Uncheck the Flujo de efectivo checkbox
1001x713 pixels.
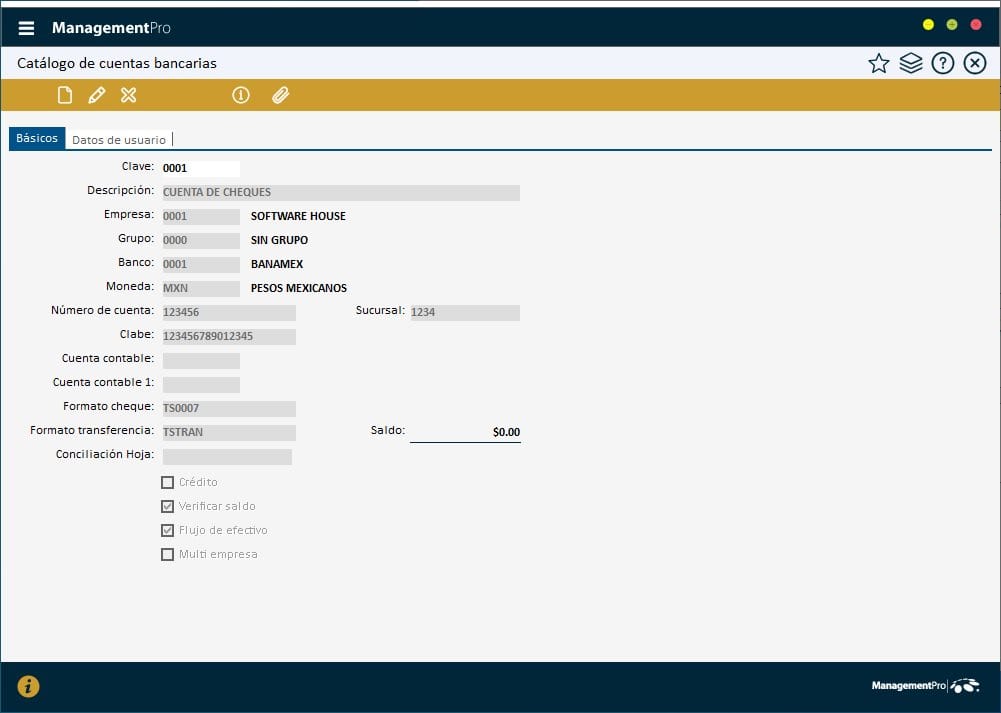pos(168,530)
